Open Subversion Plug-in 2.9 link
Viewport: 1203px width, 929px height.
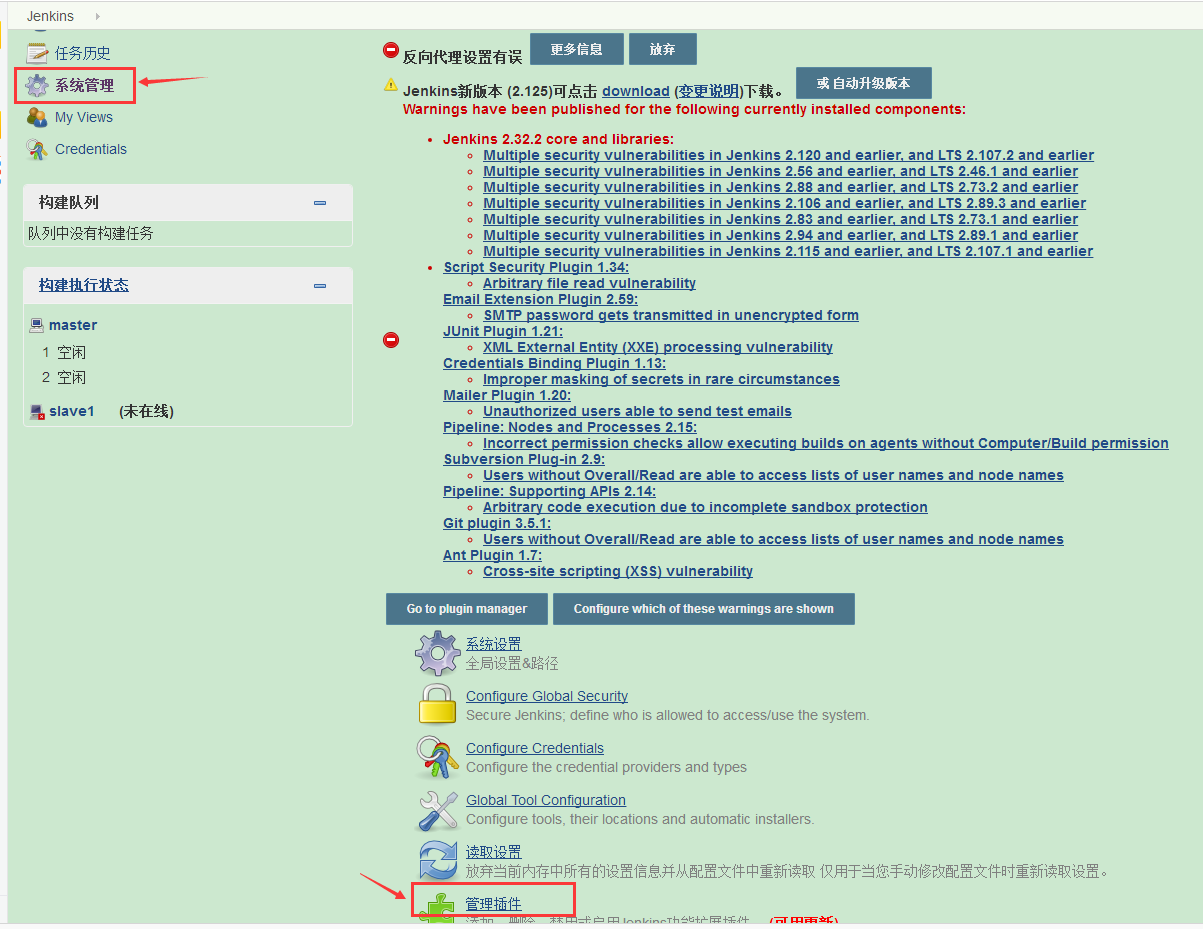[x=524, y=459]
